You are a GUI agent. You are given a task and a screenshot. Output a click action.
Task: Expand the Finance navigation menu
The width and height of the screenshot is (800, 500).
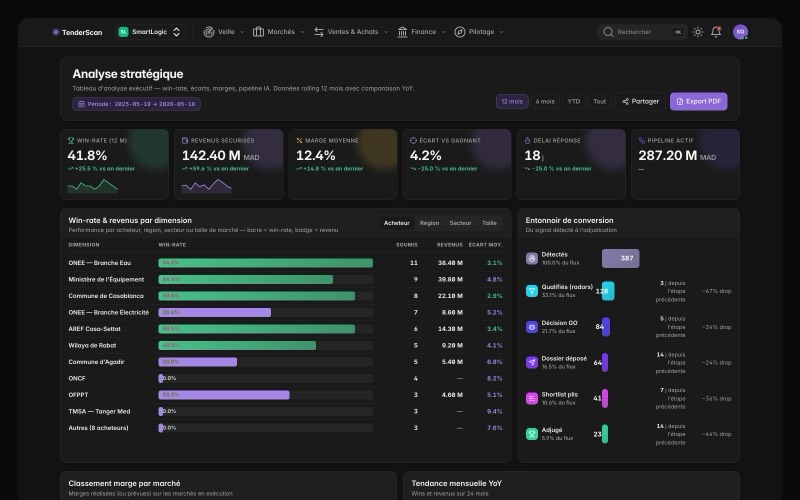[421, 32]
